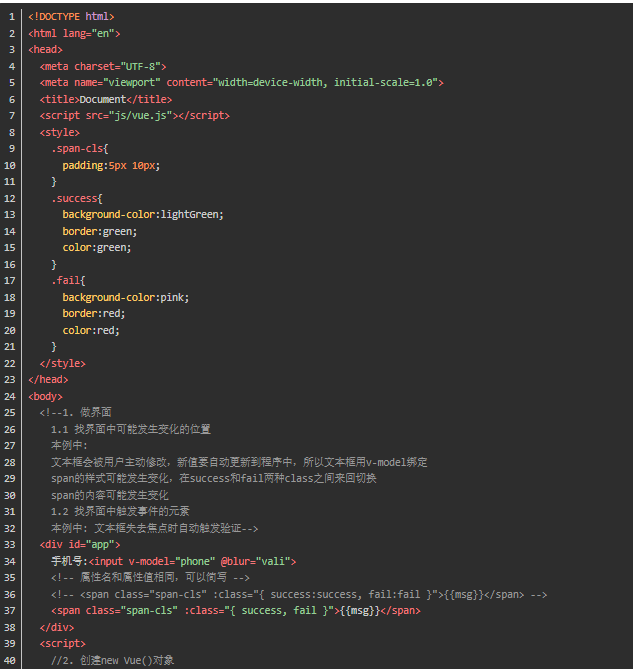Click the .success CSS selector
Image resolution: width=633 pixels, height=669 pixels.
75,198
